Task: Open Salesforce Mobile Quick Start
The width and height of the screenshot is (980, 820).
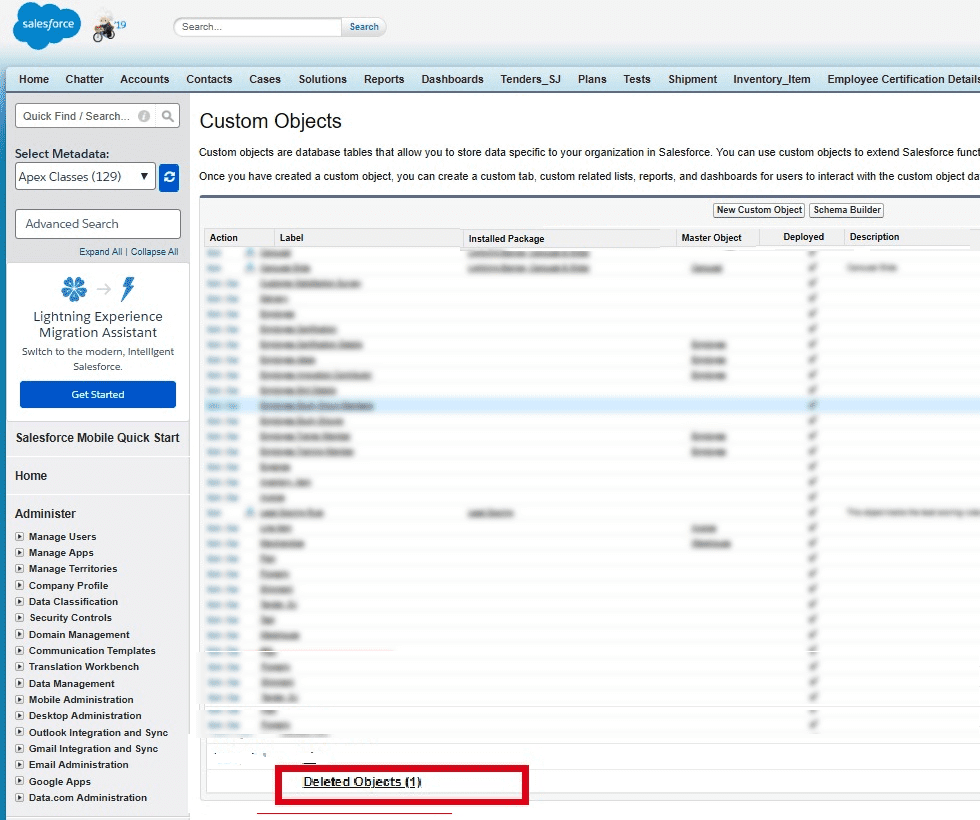Action: [x=98, y=438]
